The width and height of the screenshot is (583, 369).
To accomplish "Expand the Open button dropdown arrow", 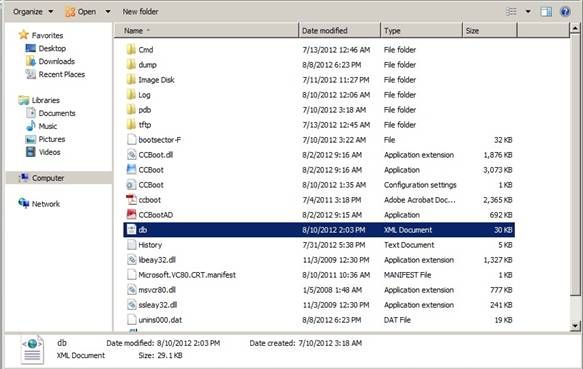I will (107, 12).
